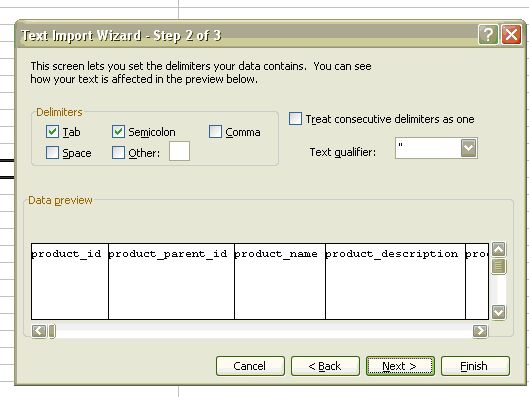Toggle Treat consecutive delimiters as one
The width and height of the screenshot is (529, 397).
pyautogui.click(x=295, y=119)
